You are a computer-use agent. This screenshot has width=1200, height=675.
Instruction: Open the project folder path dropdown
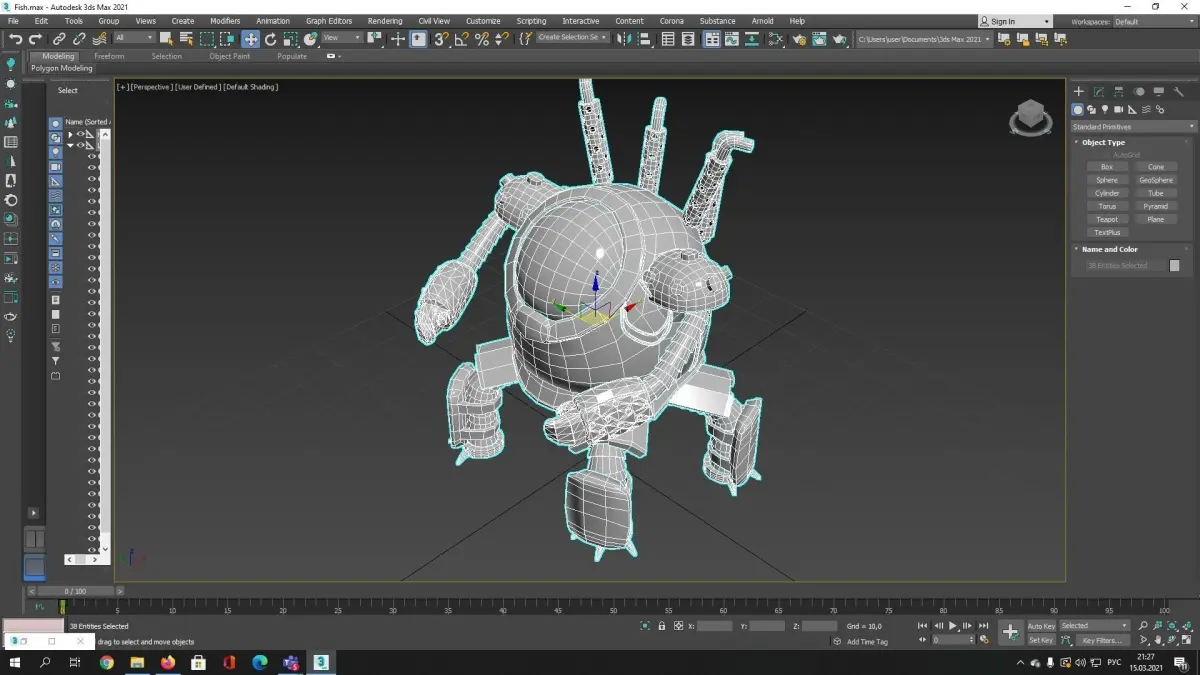click(x=924, y=39)
